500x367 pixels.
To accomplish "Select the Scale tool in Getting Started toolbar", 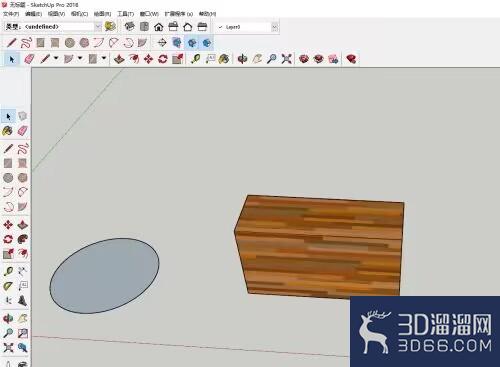I will click(x=177, y=59).
